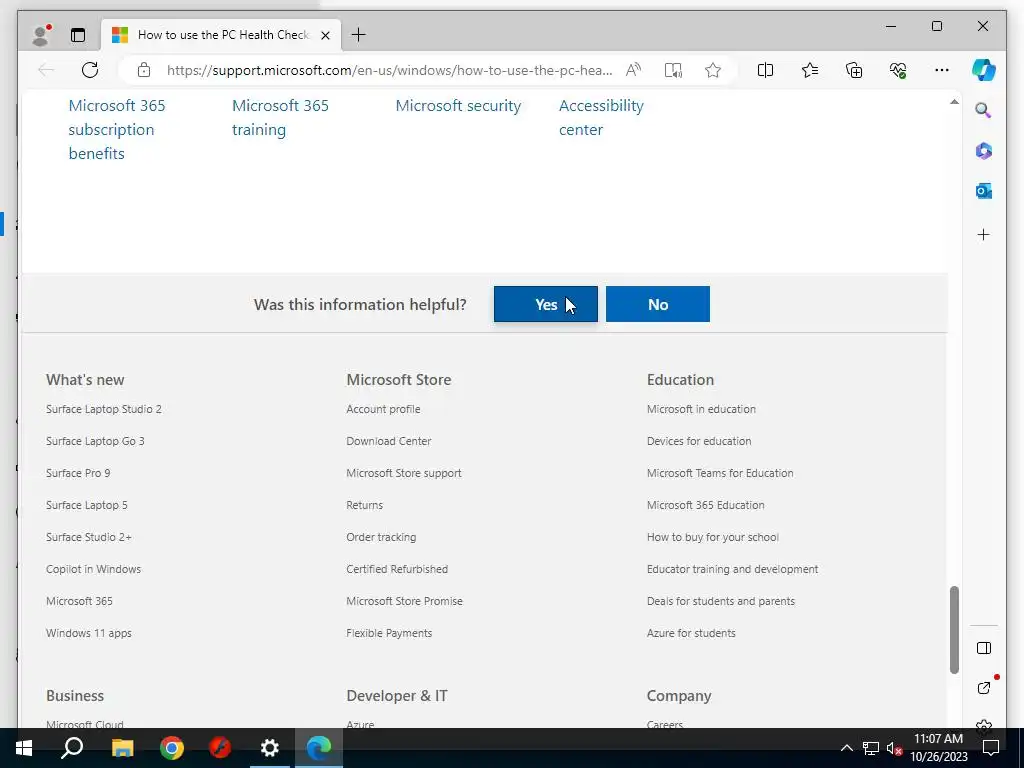Refresh the current page
The height and width of the screenshot is (768, 1024).
(90, 70)
